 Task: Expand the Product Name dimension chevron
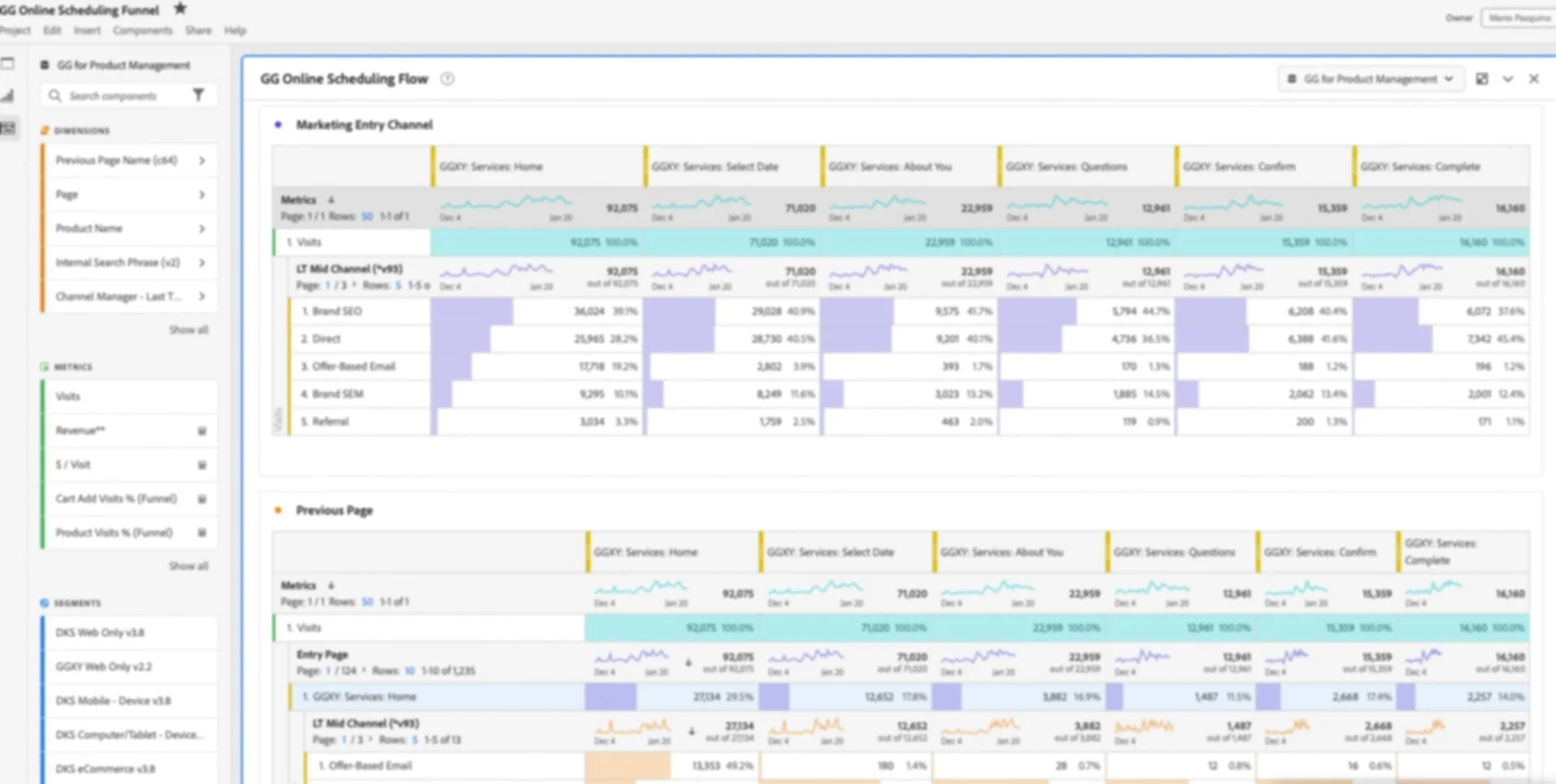(202, 229)
